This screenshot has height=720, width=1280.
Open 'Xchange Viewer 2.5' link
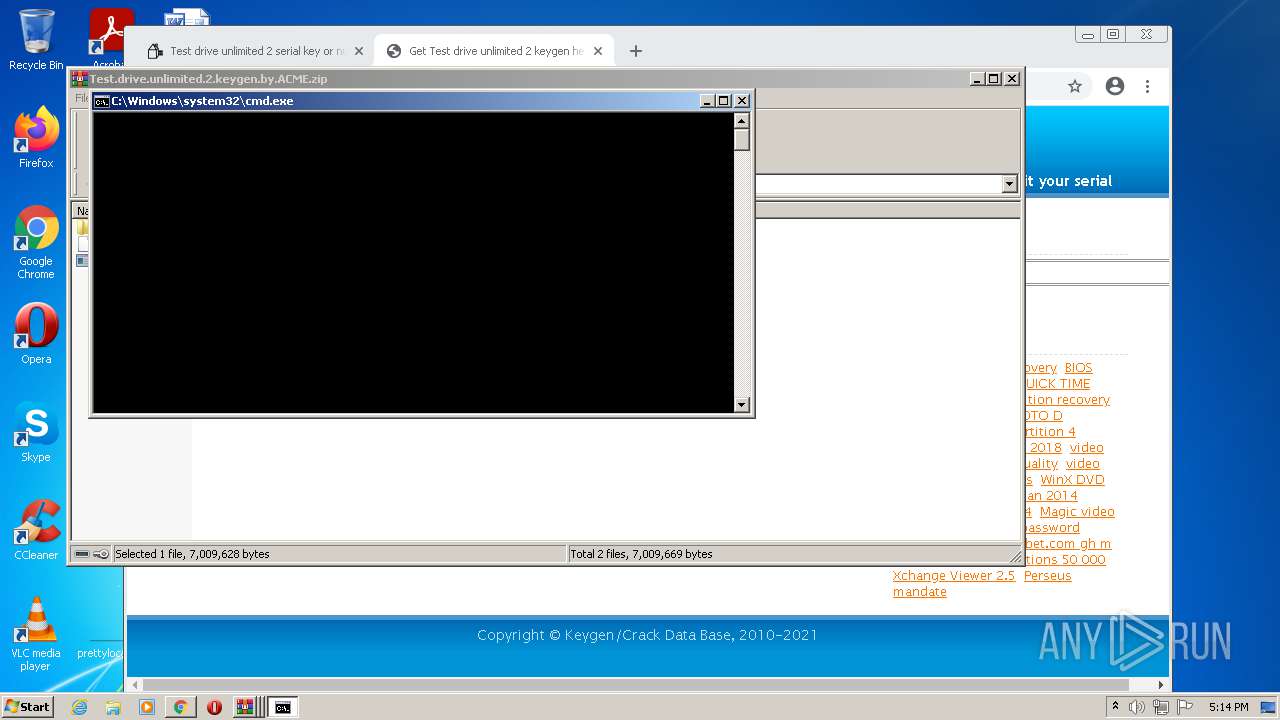[x=954, y=576]
